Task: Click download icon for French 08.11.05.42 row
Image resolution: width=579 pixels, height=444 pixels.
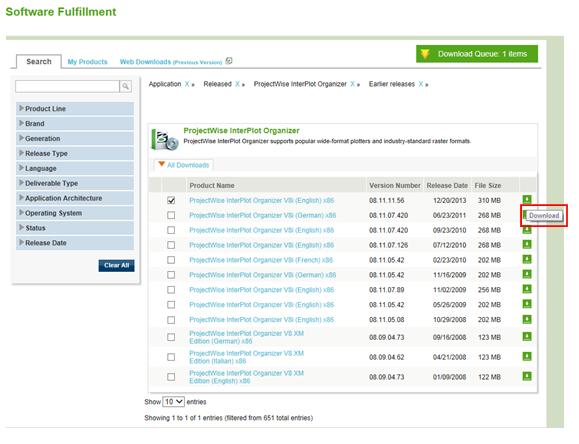Action: tap(527, 259)
